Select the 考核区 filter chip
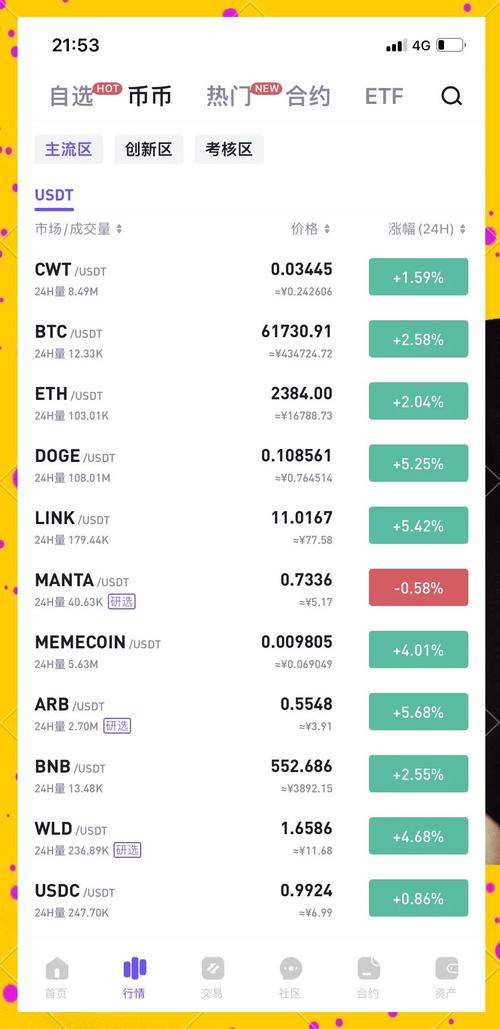Viewport: 500px width, 1029px height. coord(229,149)
